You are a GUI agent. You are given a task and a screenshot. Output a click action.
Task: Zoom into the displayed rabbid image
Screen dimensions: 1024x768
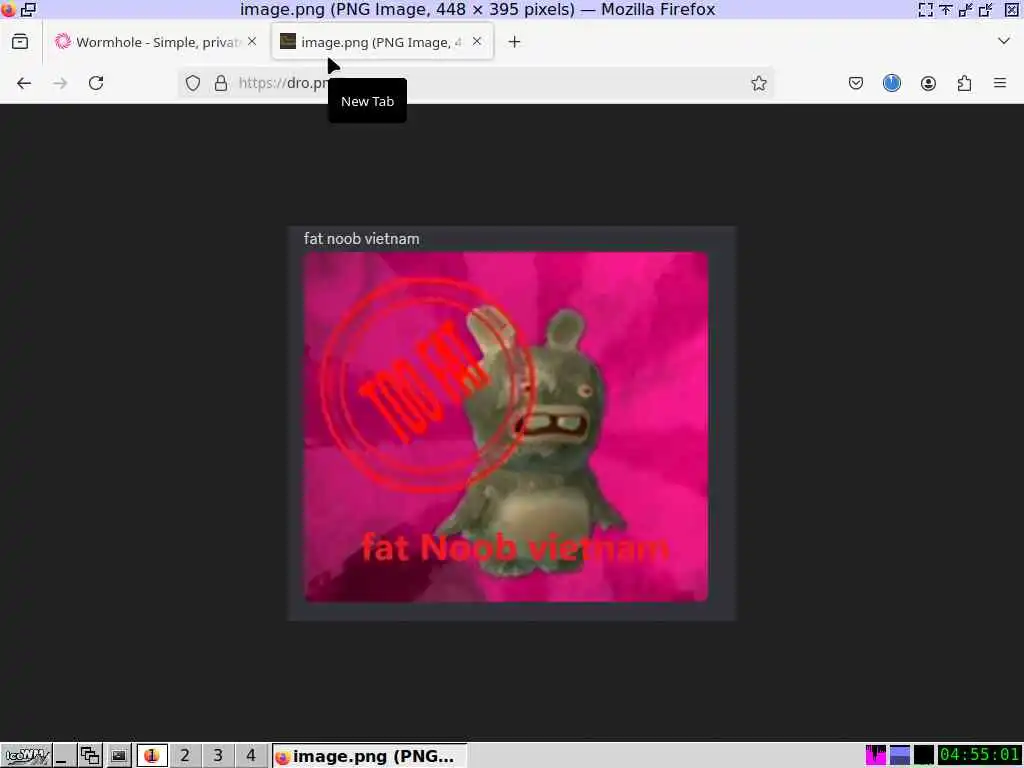click(x=512, y=423)
